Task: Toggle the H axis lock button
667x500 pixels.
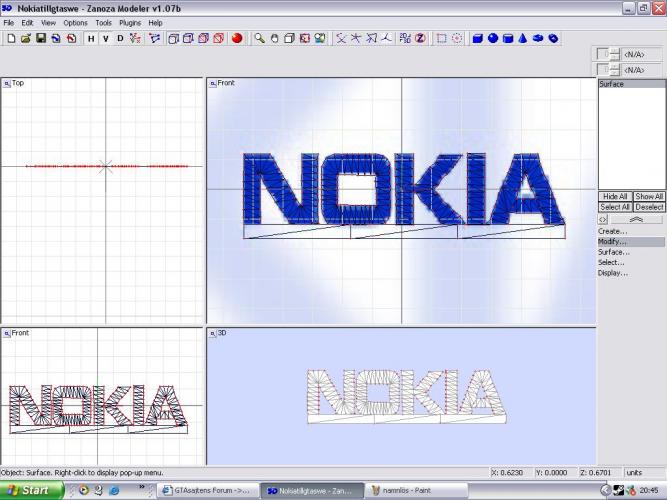Action: point(91,39)
